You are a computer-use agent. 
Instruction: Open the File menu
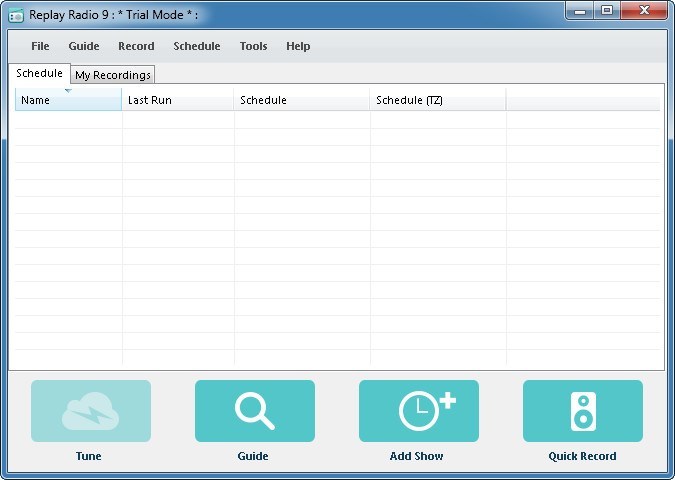(40, 46)
